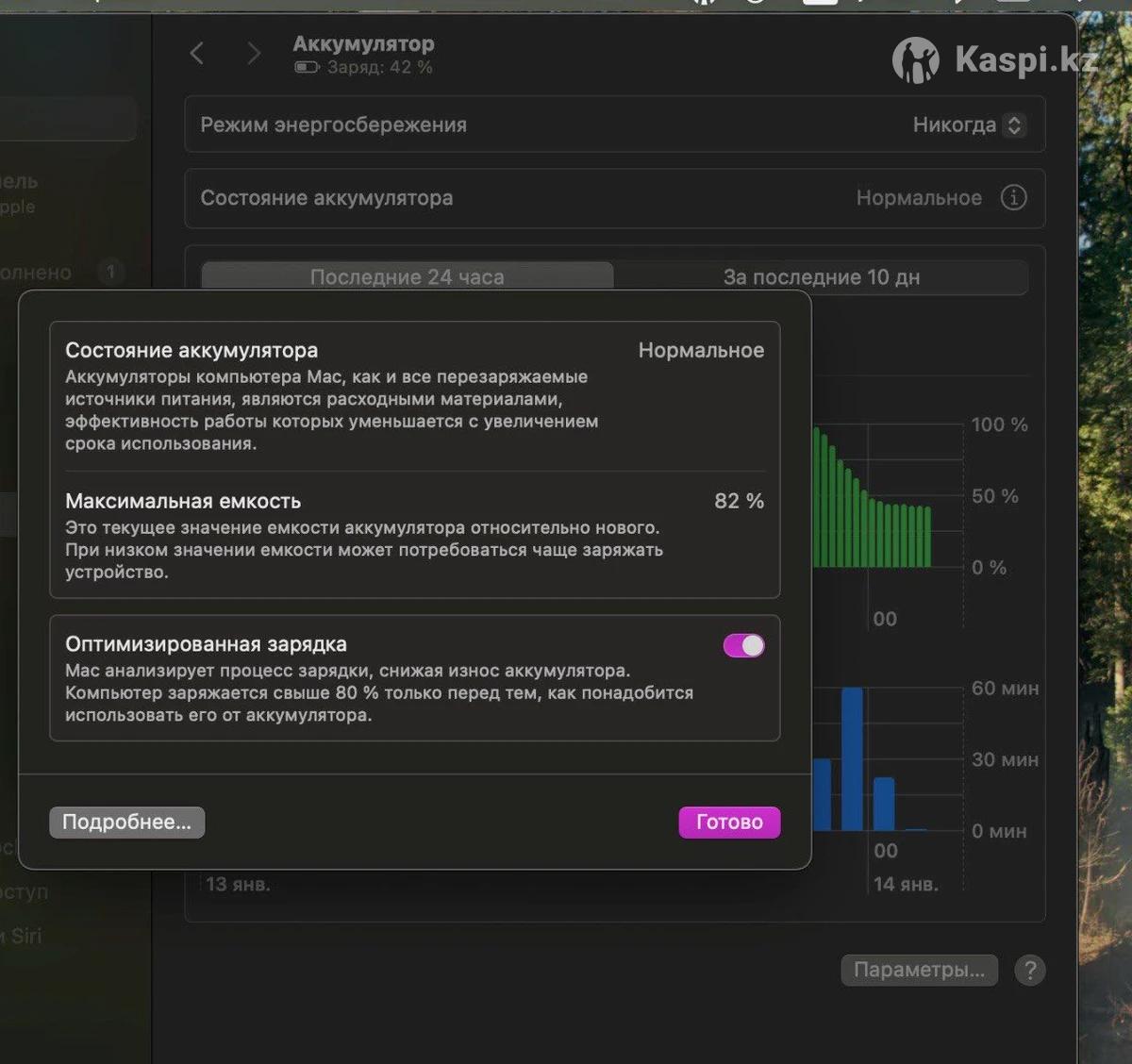1132x1064 pixels.
Task: Open the Параметры... button
Action: pos(918,971)
